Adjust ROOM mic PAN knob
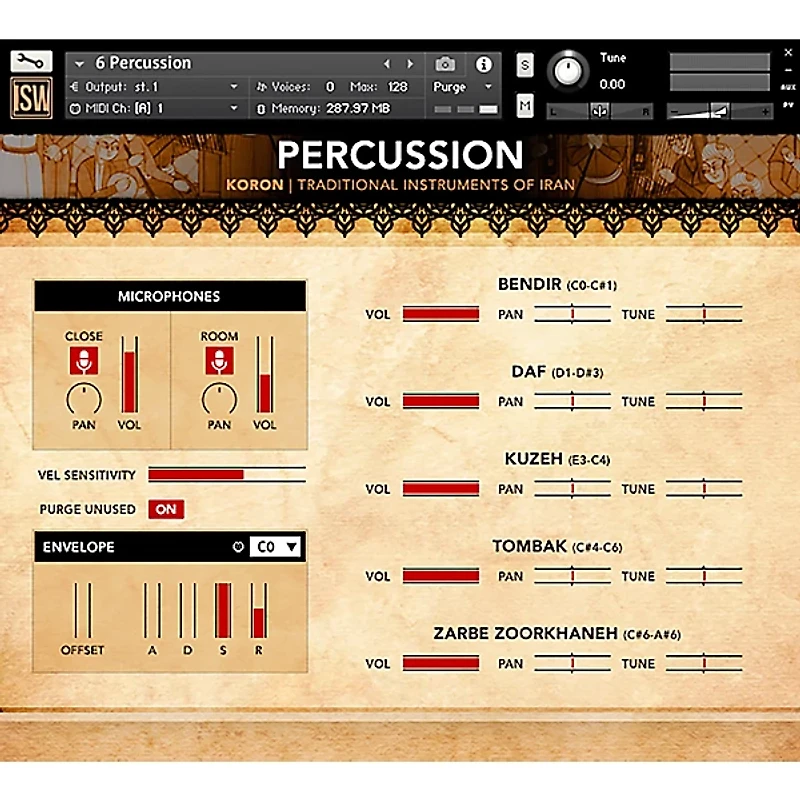Screen dimensions: 800x800 click(x=219, y=399)
